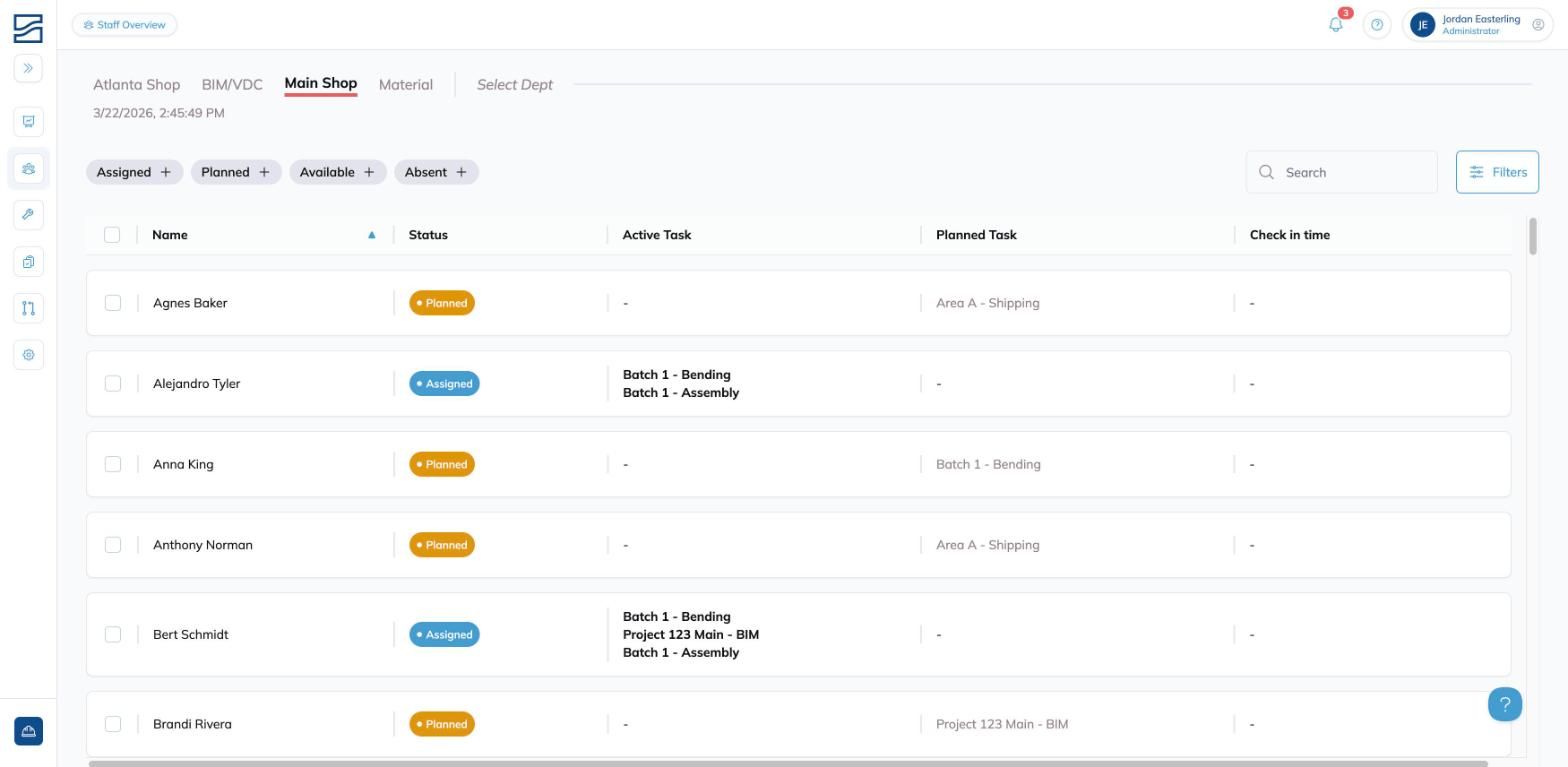The image size is (1568, 767).
Task: Click the name Brandi Rivera
Action: pyautogui.click(x=192, y=724)
